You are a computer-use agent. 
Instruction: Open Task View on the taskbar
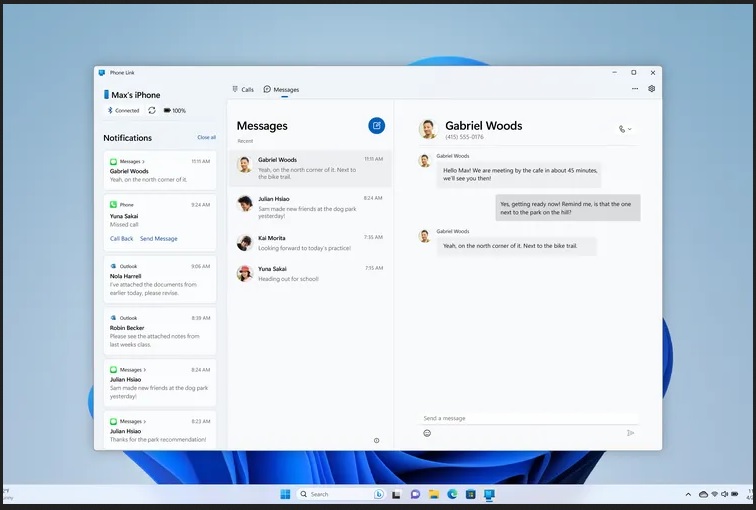[396, 494]
